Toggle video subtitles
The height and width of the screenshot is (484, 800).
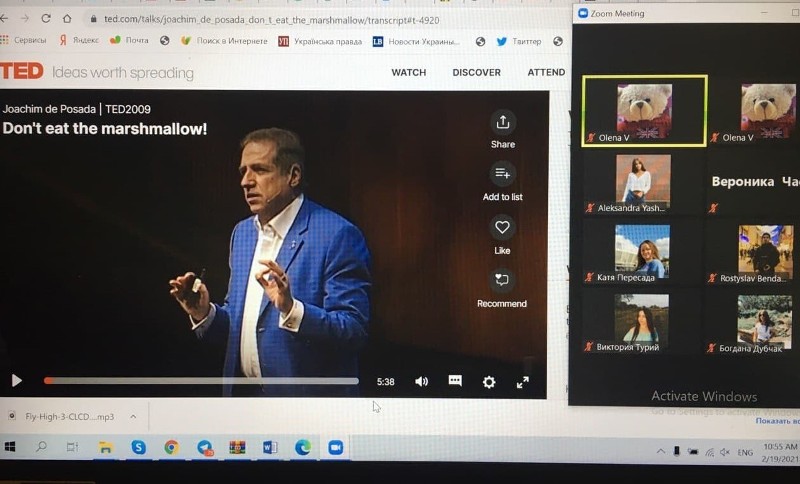(455, 380)
